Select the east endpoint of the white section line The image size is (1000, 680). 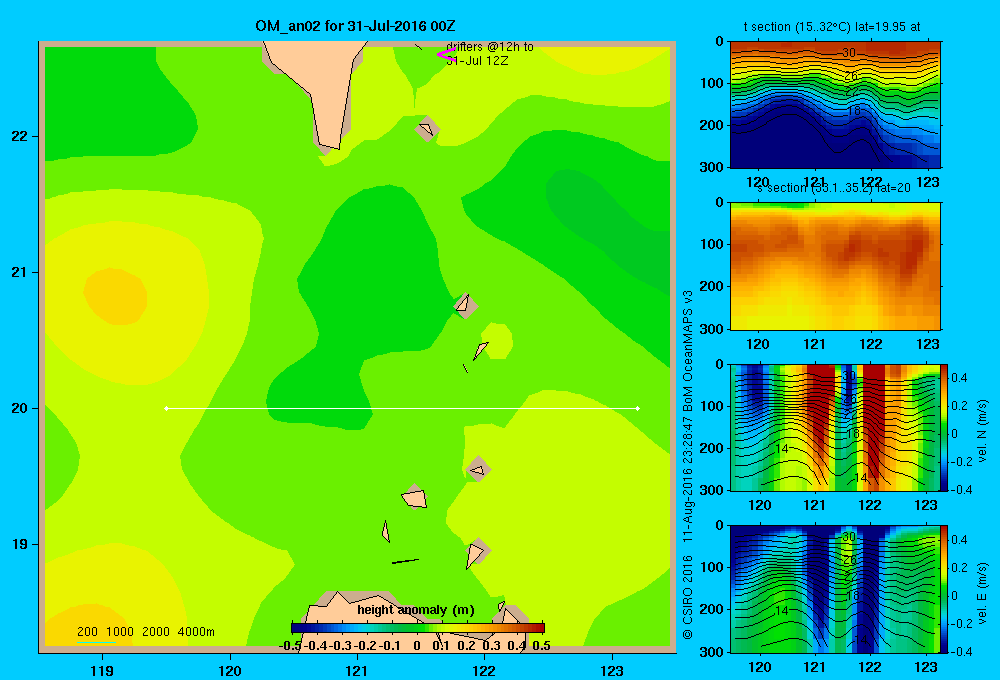638,408
